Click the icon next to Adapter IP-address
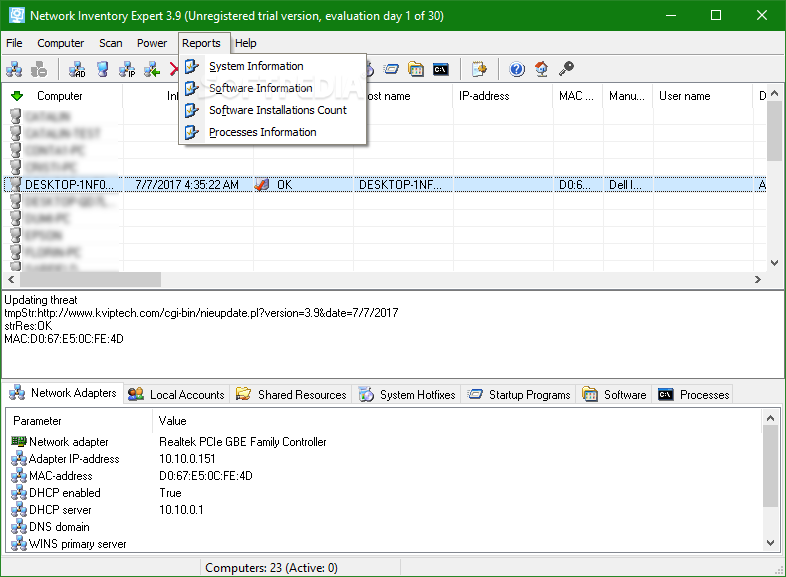Screen dimensions: 786x577 (x=19, y=458)
